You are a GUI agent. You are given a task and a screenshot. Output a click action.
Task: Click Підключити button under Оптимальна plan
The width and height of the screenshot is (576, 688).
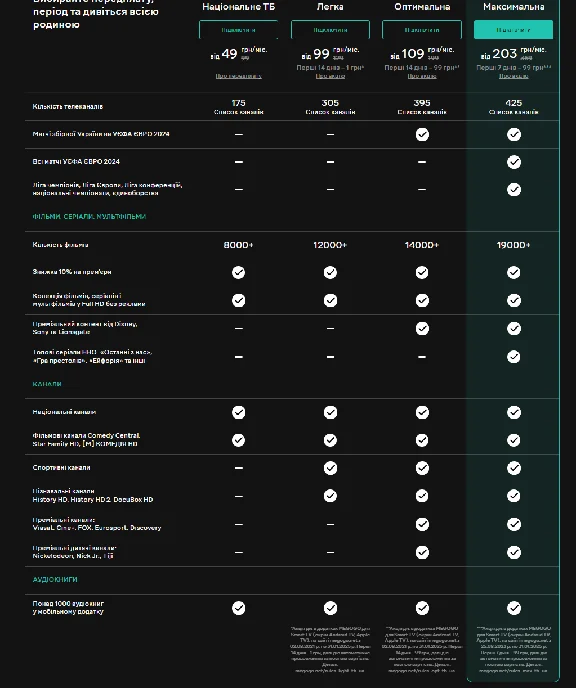point(422,30)
